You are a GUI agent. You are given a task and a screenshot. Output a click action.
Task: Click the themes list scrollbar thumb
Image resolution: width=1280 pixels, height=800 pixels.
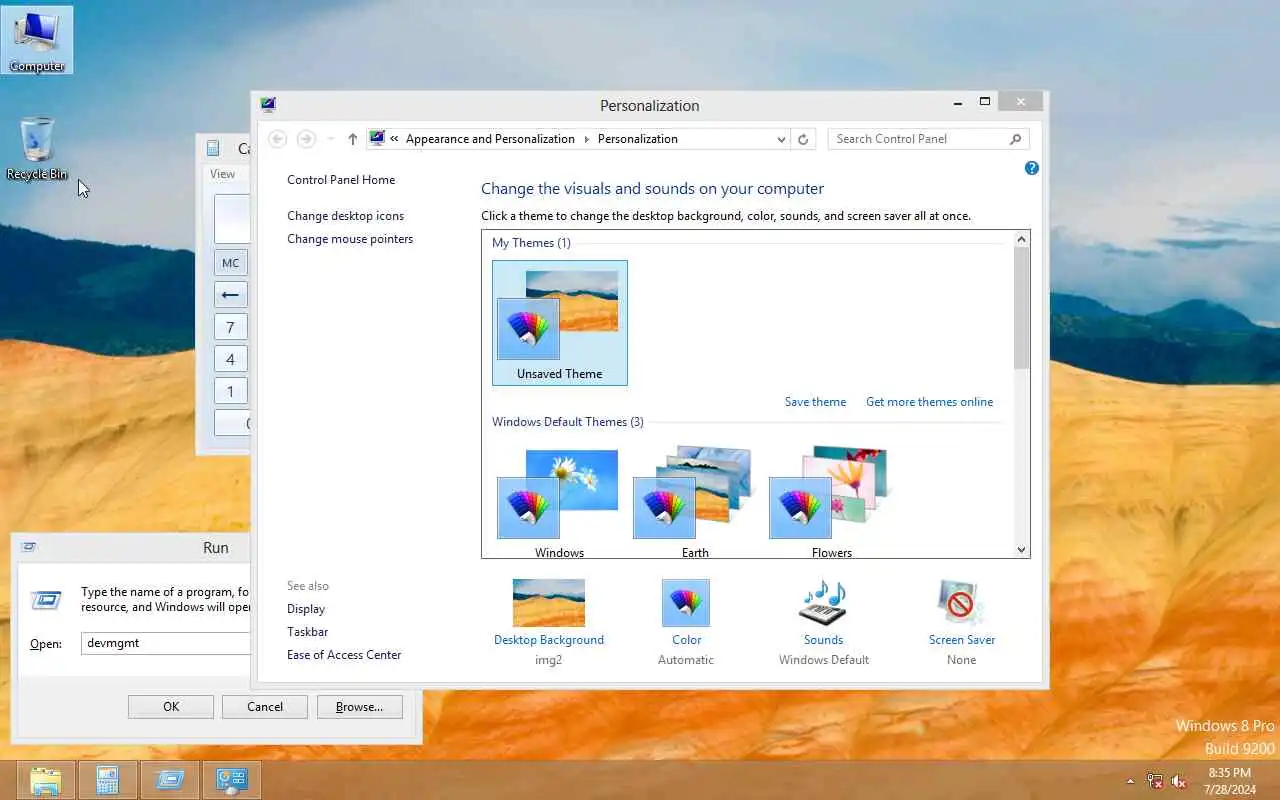[1021, 308]
